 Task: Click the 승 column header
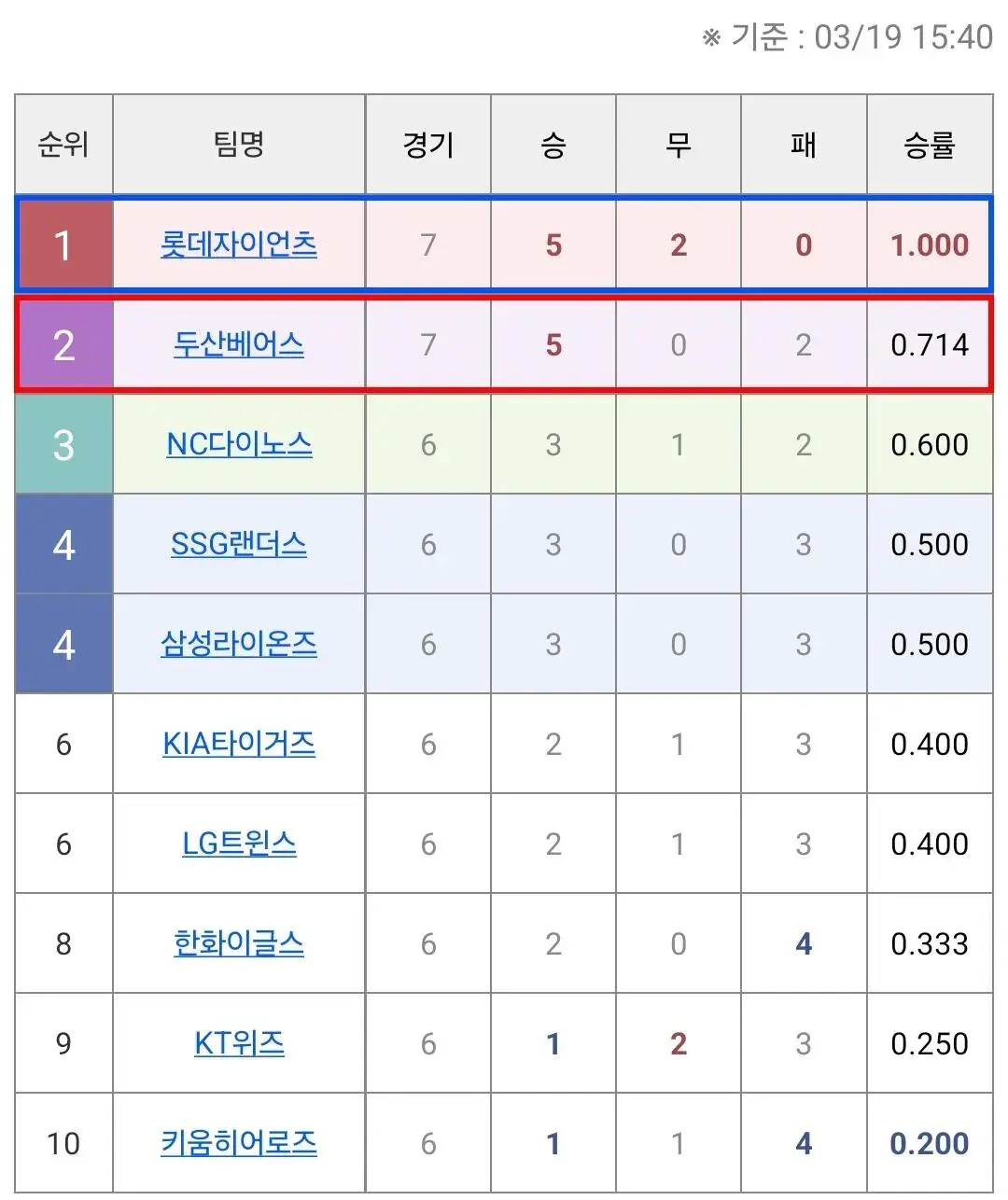coord(553,145)
